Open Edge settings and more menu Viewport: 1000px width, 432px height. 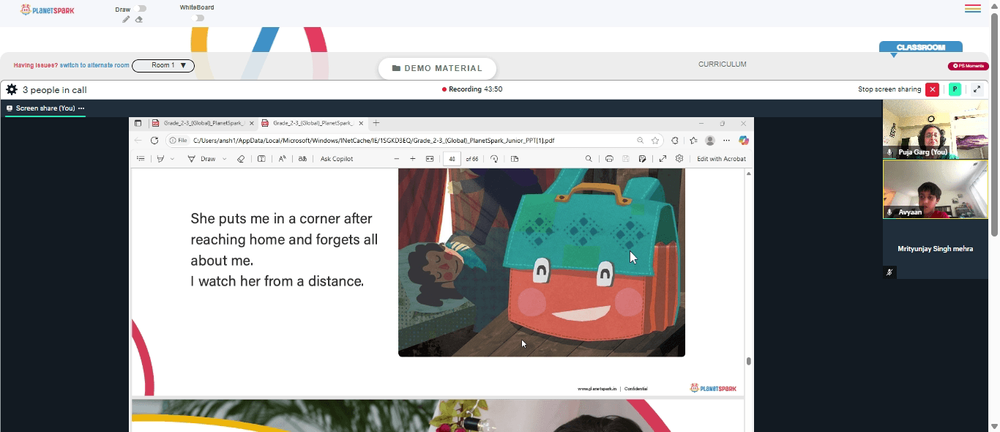pyautogui.click(x=726, y=140)
